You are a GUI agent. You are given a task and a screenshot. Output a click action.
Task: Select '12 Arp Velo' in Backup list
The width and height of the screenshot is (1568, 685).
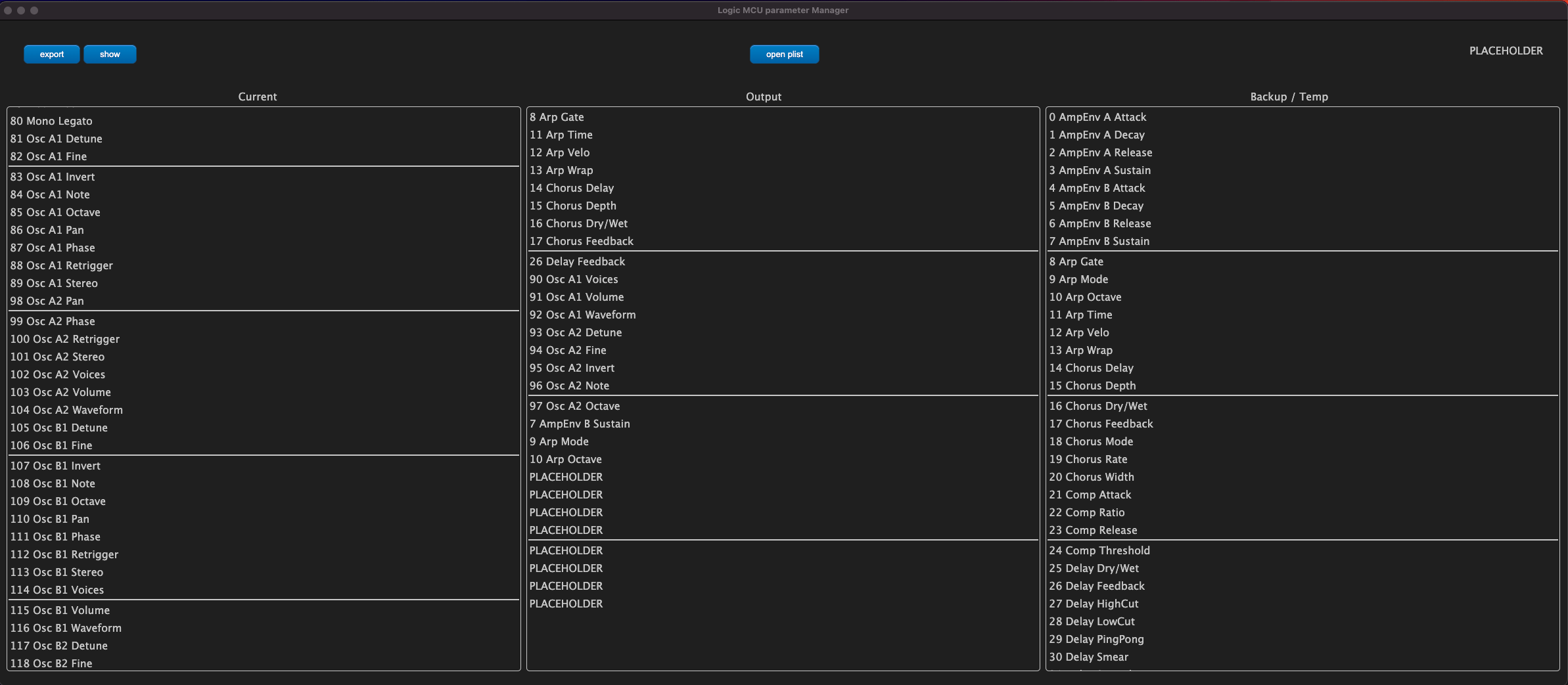point(1303,332)
